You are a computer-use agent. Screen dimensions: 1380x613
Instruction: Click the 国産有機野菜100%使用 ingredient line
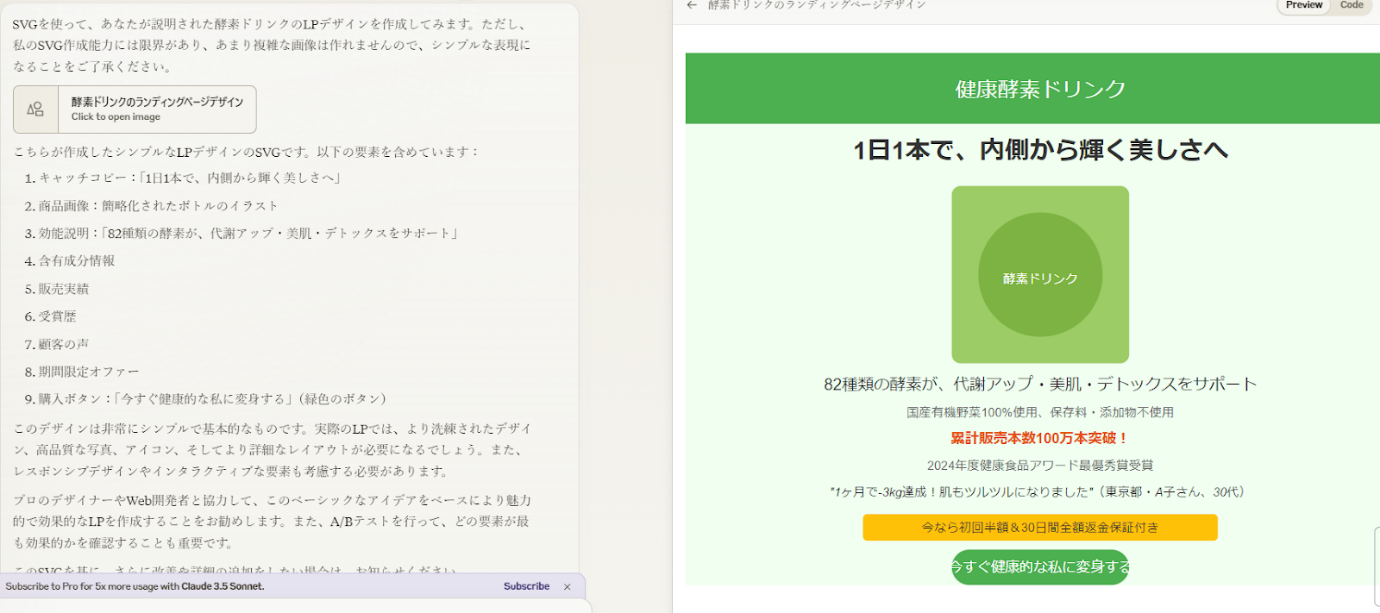[x=1040, y=412]
